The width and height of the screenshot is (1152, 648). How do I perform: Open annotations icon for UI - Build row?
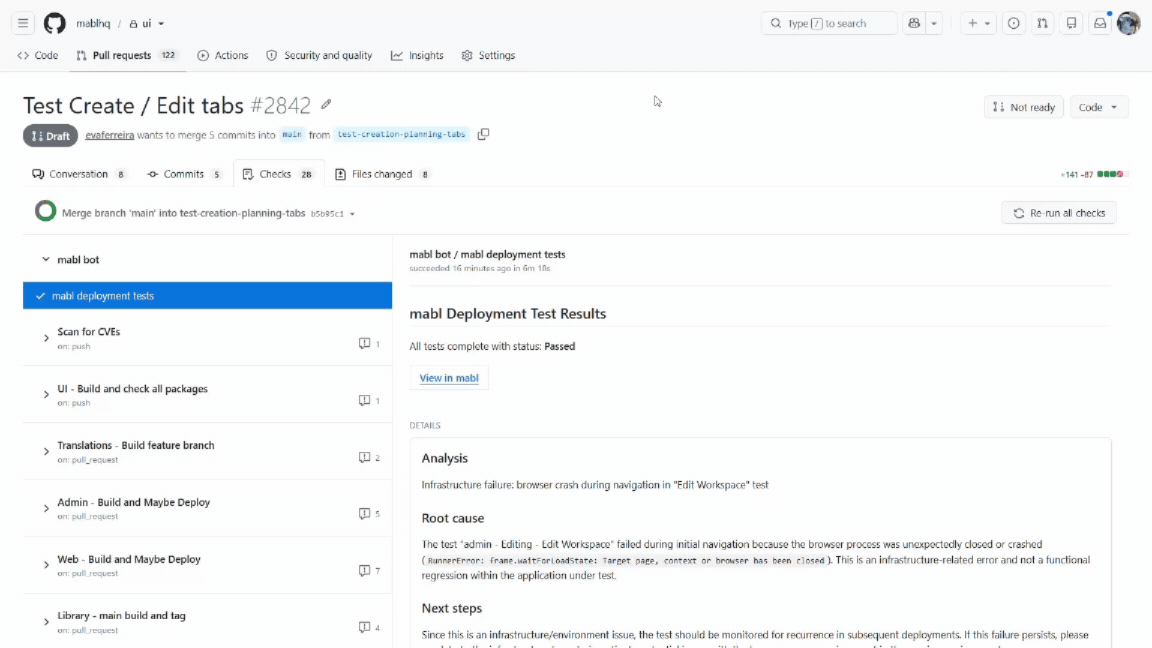tap(364, 400)
